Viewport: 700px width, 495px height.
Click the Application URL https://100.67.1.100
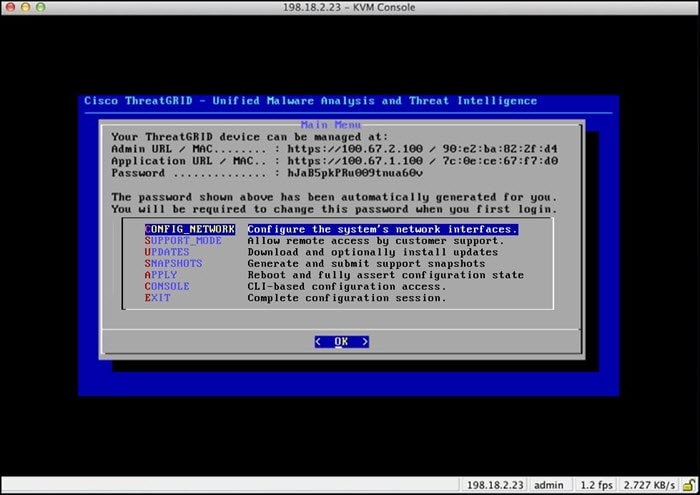355,161
